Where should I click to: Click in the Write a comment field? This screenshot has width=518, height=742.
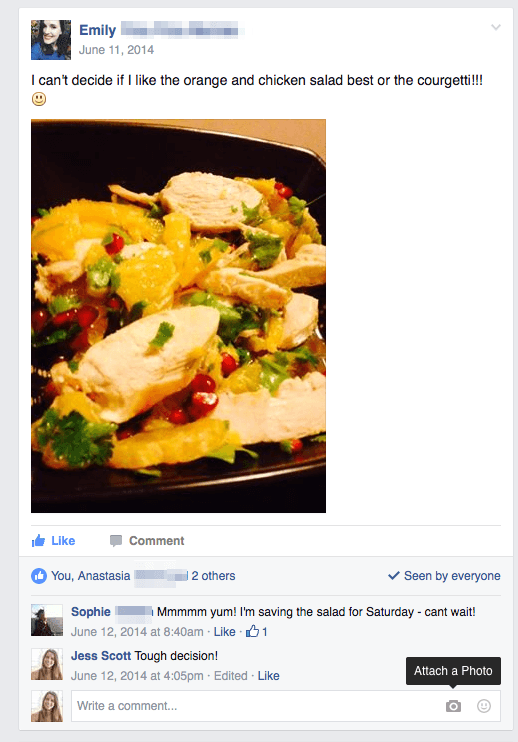286,706
